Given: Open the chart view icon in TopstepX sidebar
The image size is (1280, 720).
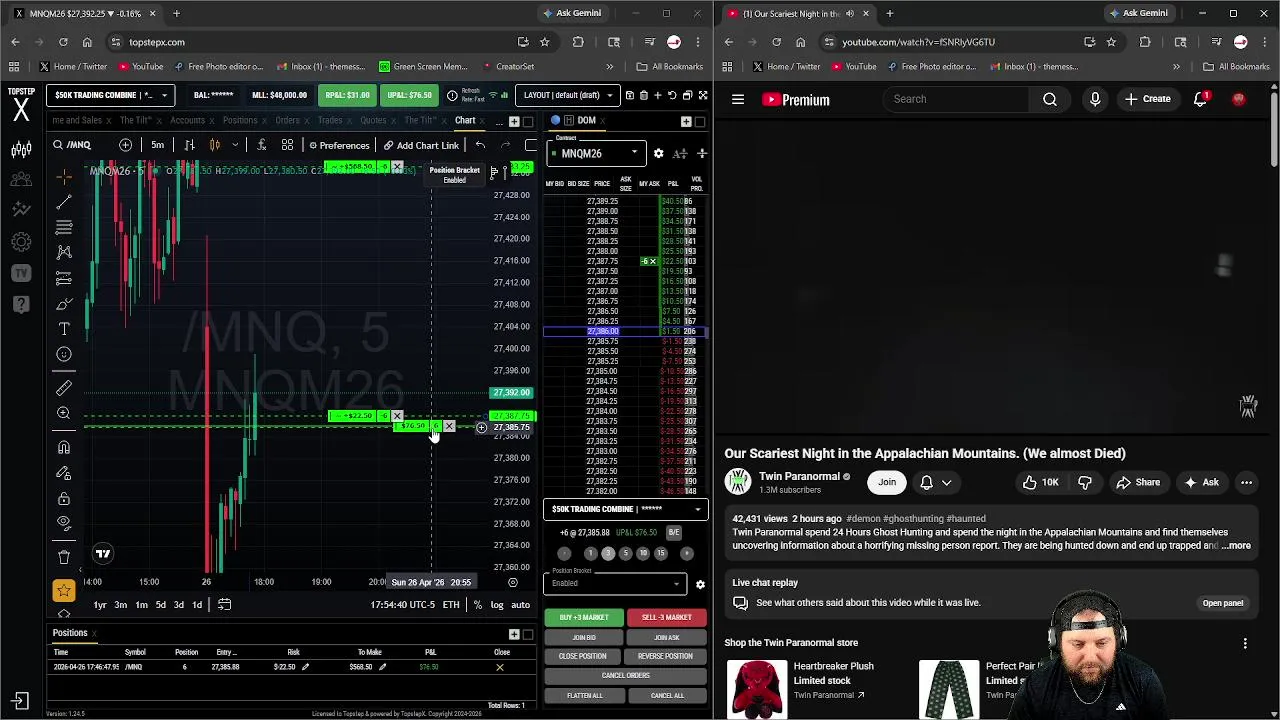Looking at the screenshot, I should (x=21, y=150).
